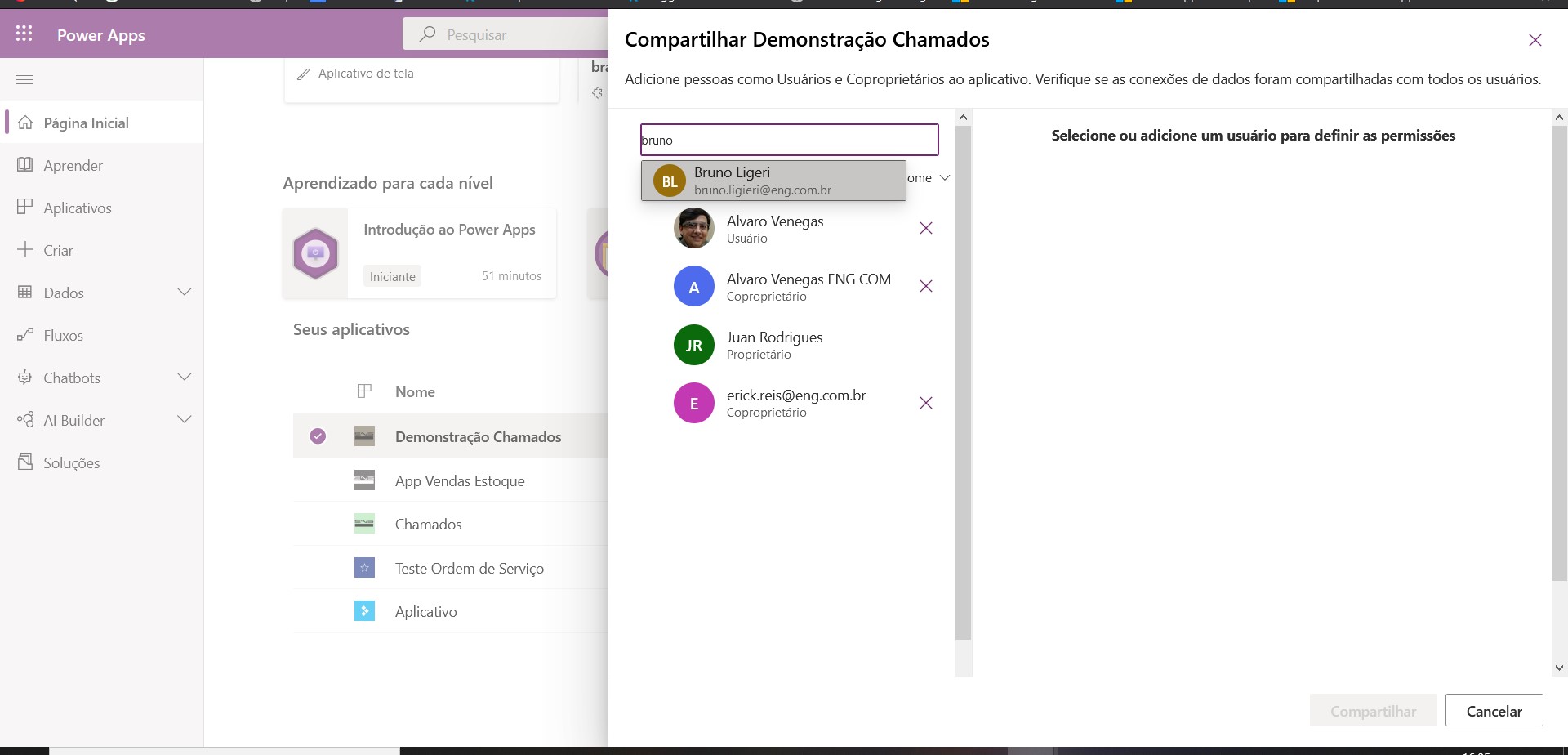
Task: Click the column type icon beside Nome
Action: click(x=364, y=391)
